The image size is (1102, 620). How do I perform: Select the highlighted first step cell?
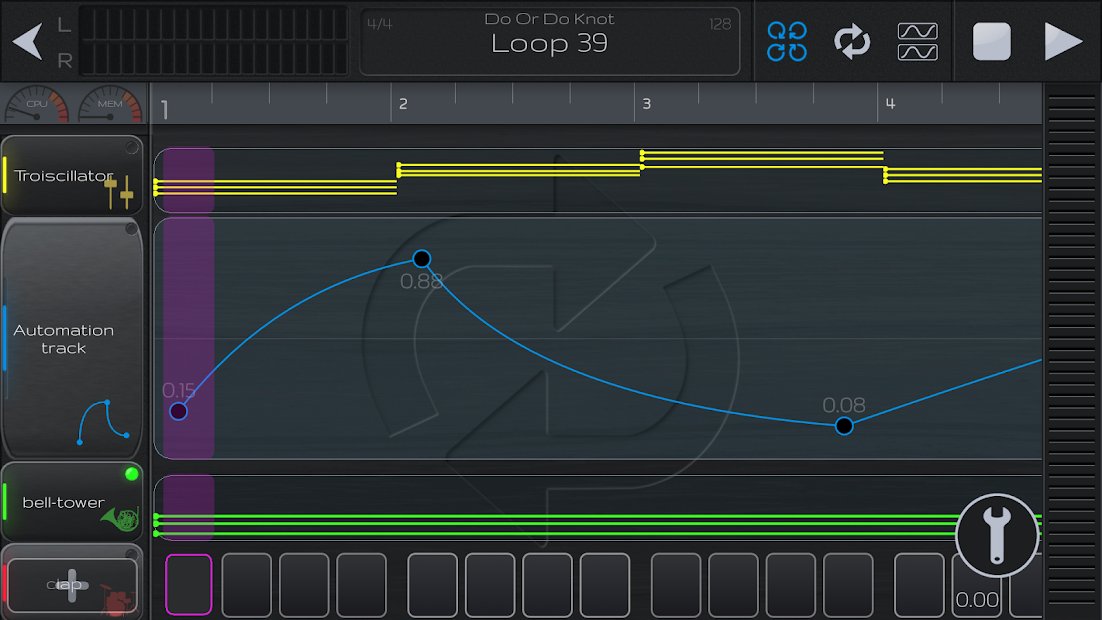189,585
